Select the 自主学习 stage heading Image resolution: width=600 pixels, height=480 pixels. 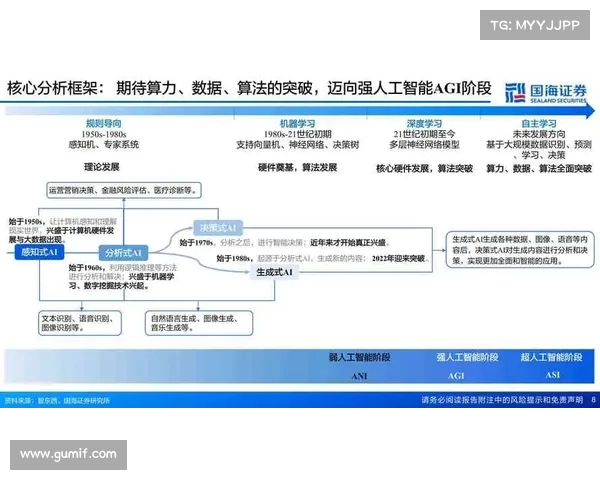(x=538, y=124)
